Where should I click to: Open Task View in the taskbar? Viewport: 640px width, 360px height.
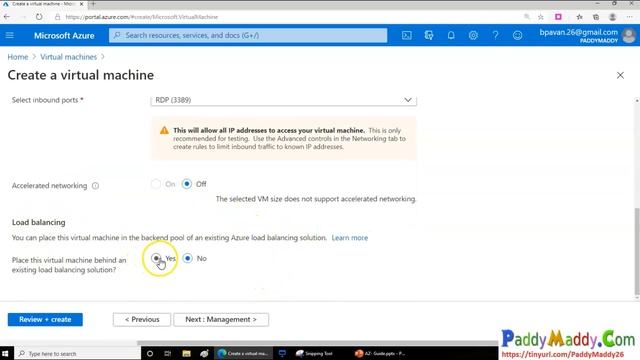coord(167,353)
